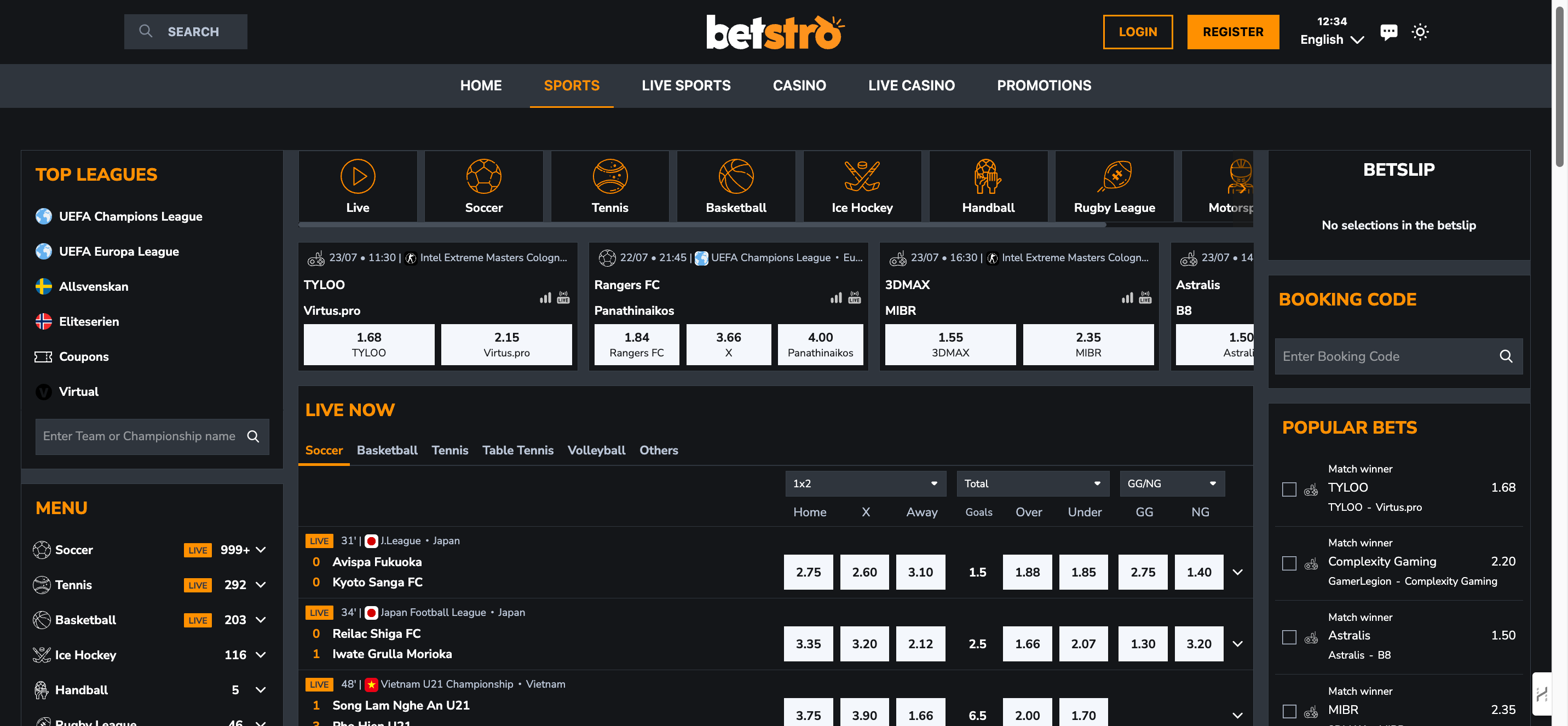Screen dimensions: 1568x726
Task: Open statistics icon for 3DMAX match card
Action: tap(1127, 298)
